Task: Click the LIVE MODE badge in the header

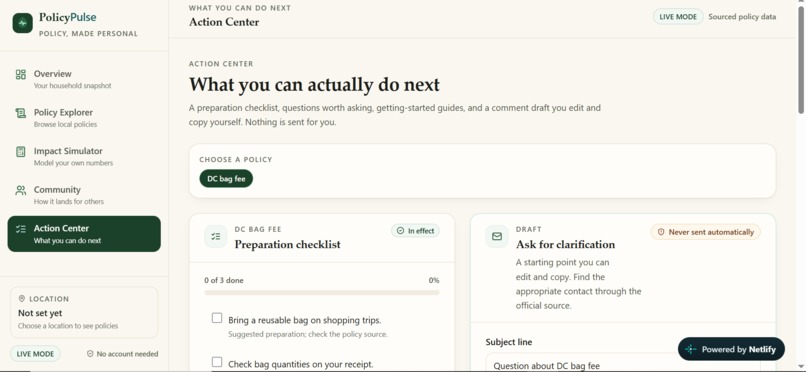Action: 678,16
